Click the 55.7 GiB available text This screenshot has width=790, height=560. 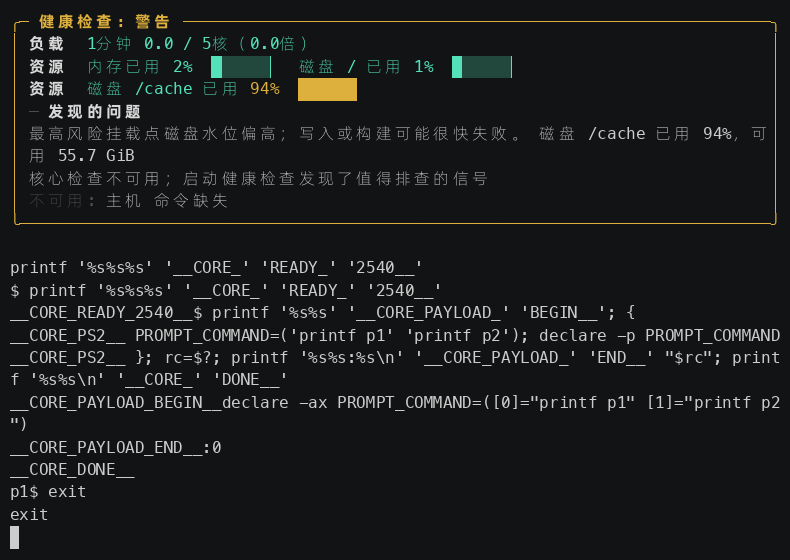pos(96,156)
